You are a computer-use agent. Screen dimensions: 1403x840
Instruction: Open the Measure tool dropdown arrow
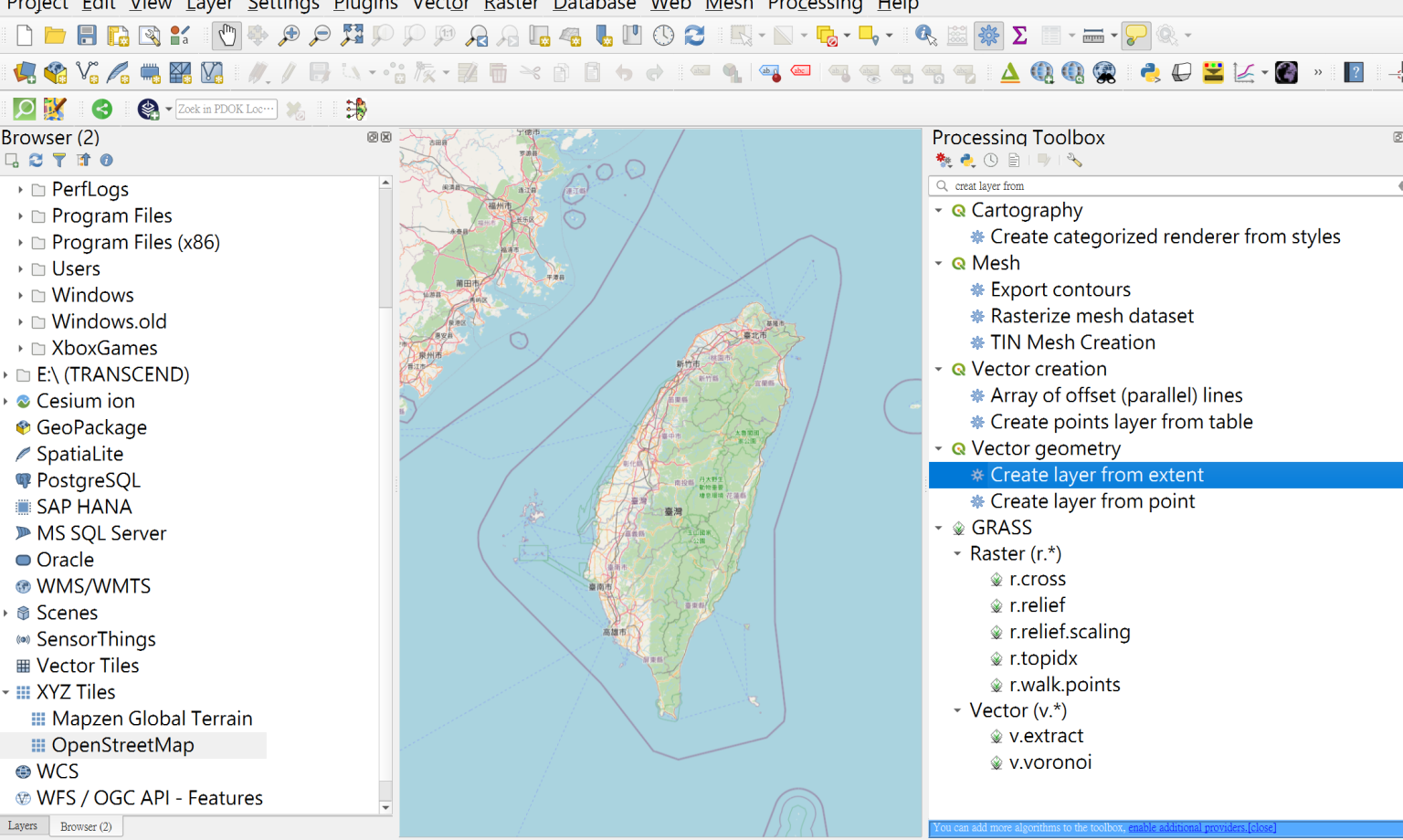click(x=1113, y=37)
